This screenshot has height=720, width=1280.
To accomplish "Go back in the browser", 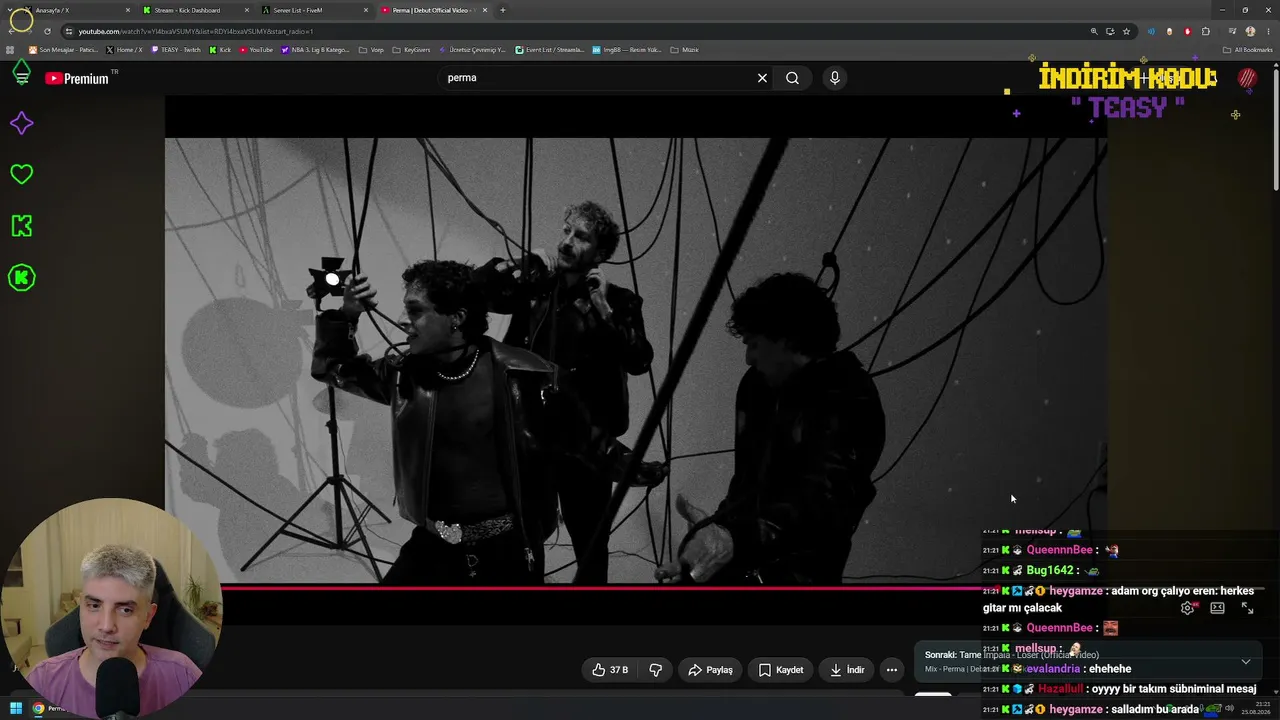I will pyautogui.click(x=11, y=31).
